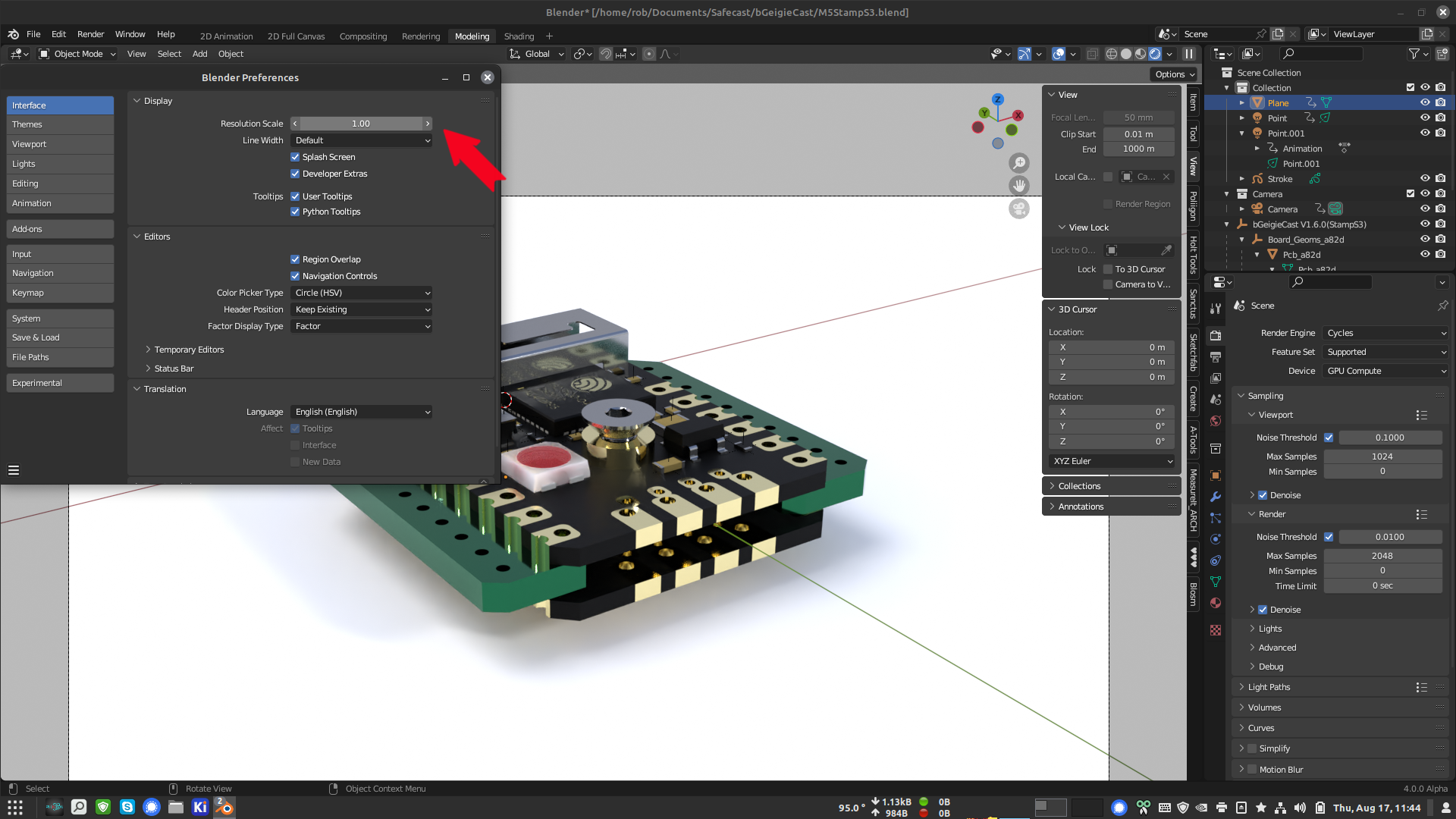Click the outliner search field
The image size is (1456, 819).
[1321, 54]
